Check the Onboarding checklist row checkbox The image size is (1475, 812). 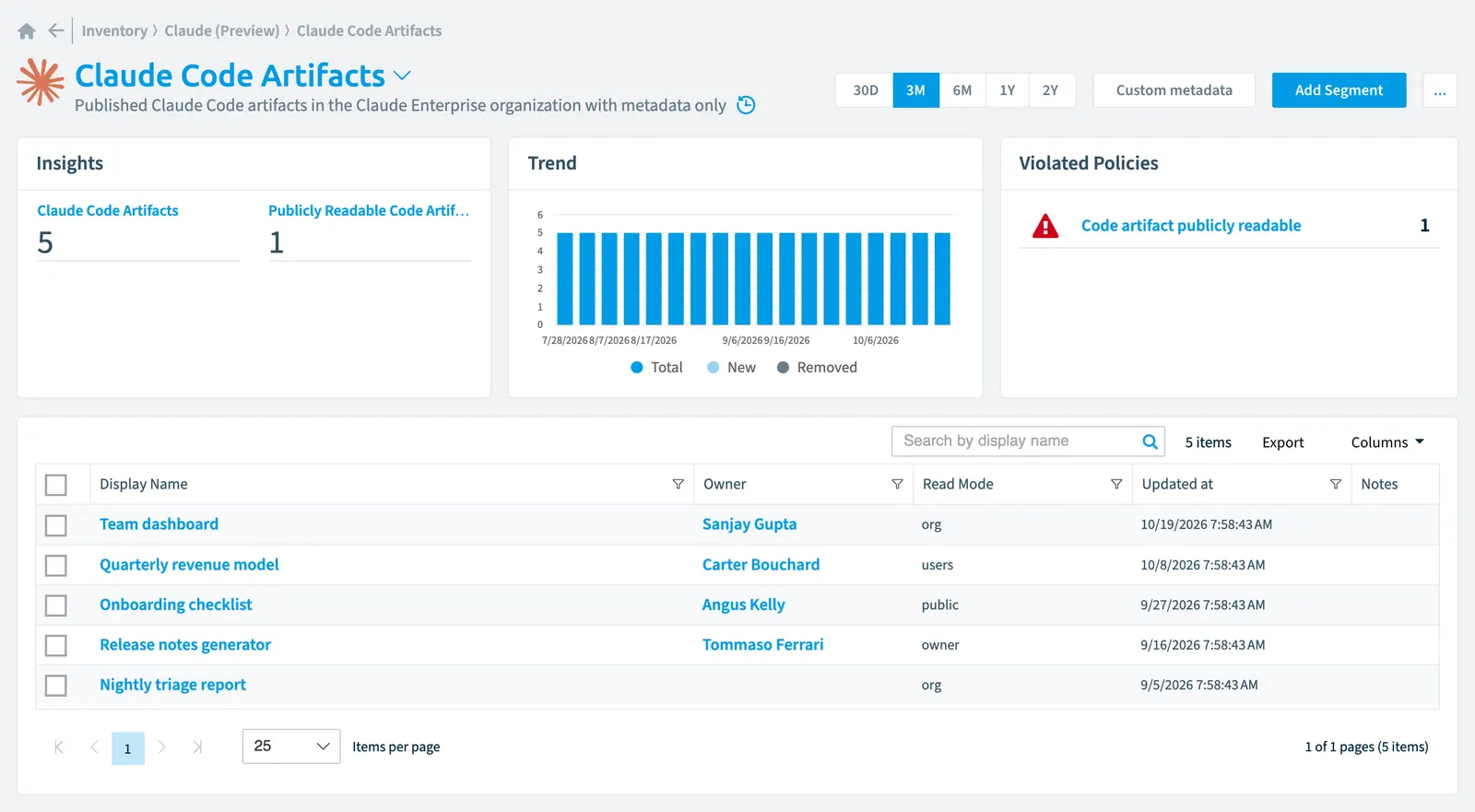(x=56, y=606)
